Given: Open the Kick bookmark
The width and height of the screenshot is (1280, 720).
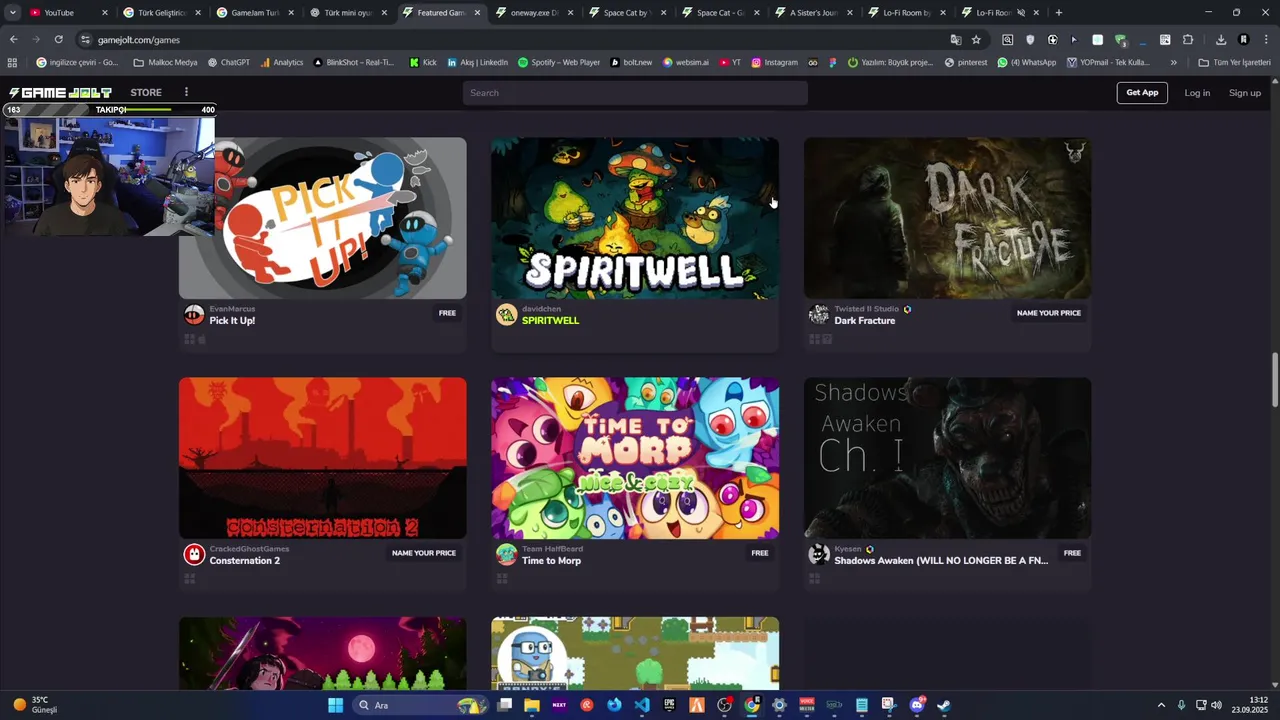Looking at the screenshot, I should pos(423,62).
